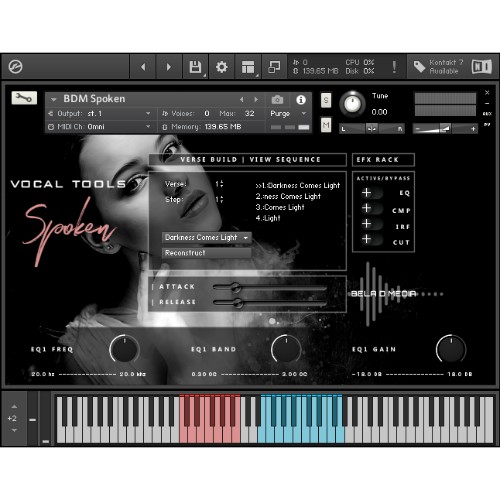Toggle the IRF effect active/bypass
500x500 pixels.
371,224
